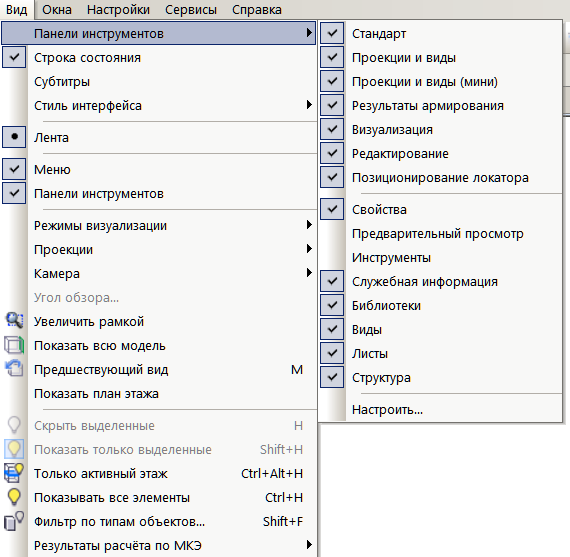Click the filter icon for Фильтр по типам объектов
This screenshot has height=557, width=570.
[x=14, y=521]
